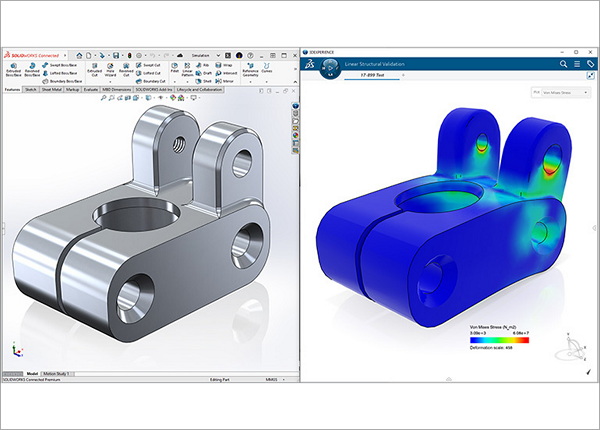Select the Fillet tool
600x430 pixels.
click(174, 68)
